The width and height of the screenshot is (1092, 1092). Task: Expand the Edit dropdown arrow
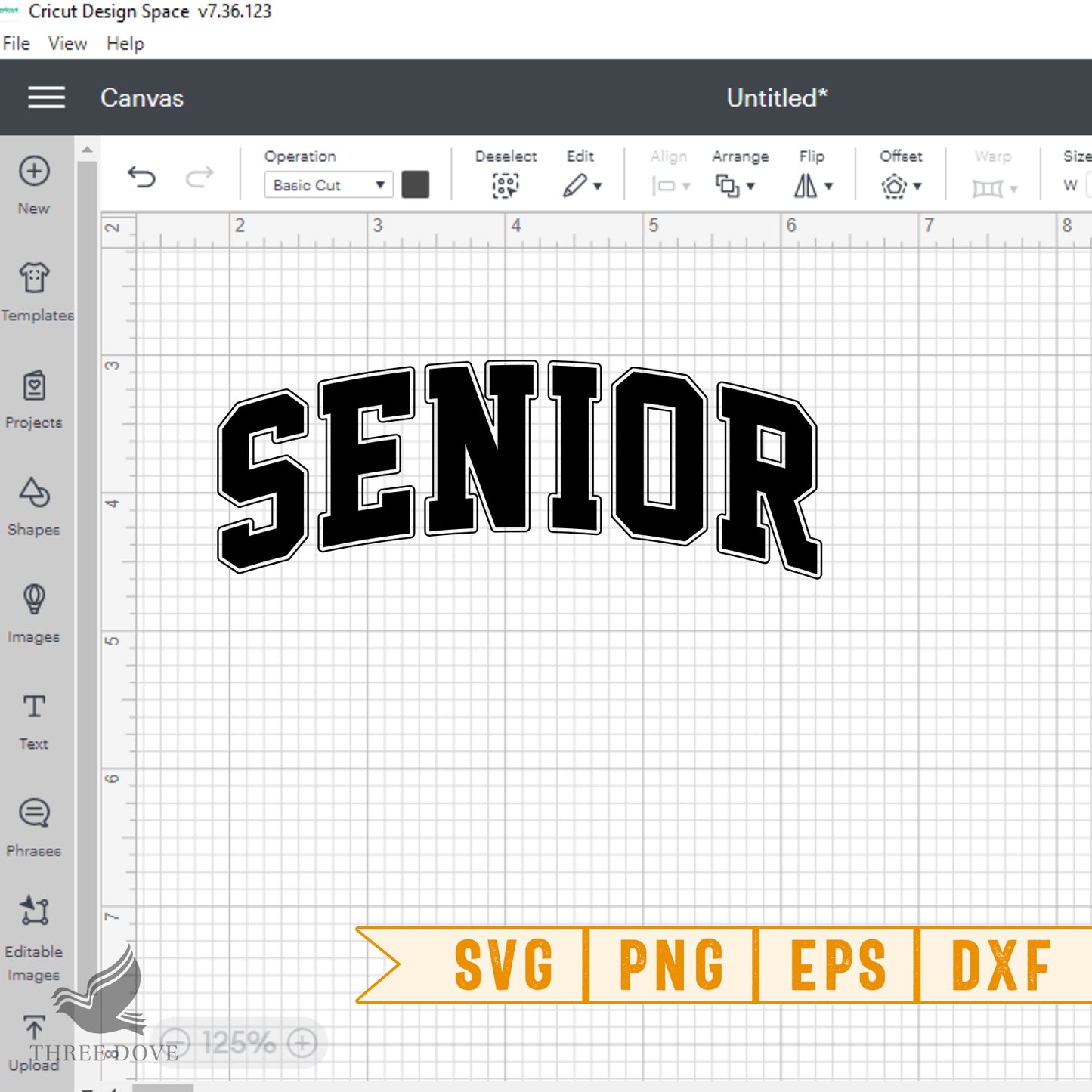pyautogui.click(x=598, y=186)
